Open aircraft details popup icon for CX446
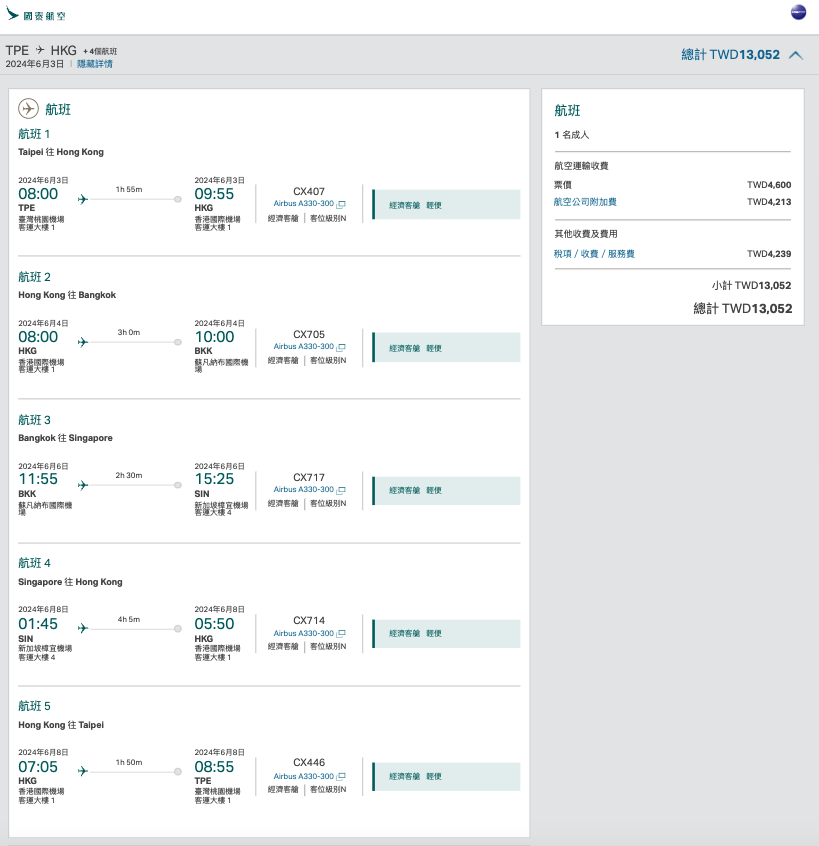 coord(341,776)
